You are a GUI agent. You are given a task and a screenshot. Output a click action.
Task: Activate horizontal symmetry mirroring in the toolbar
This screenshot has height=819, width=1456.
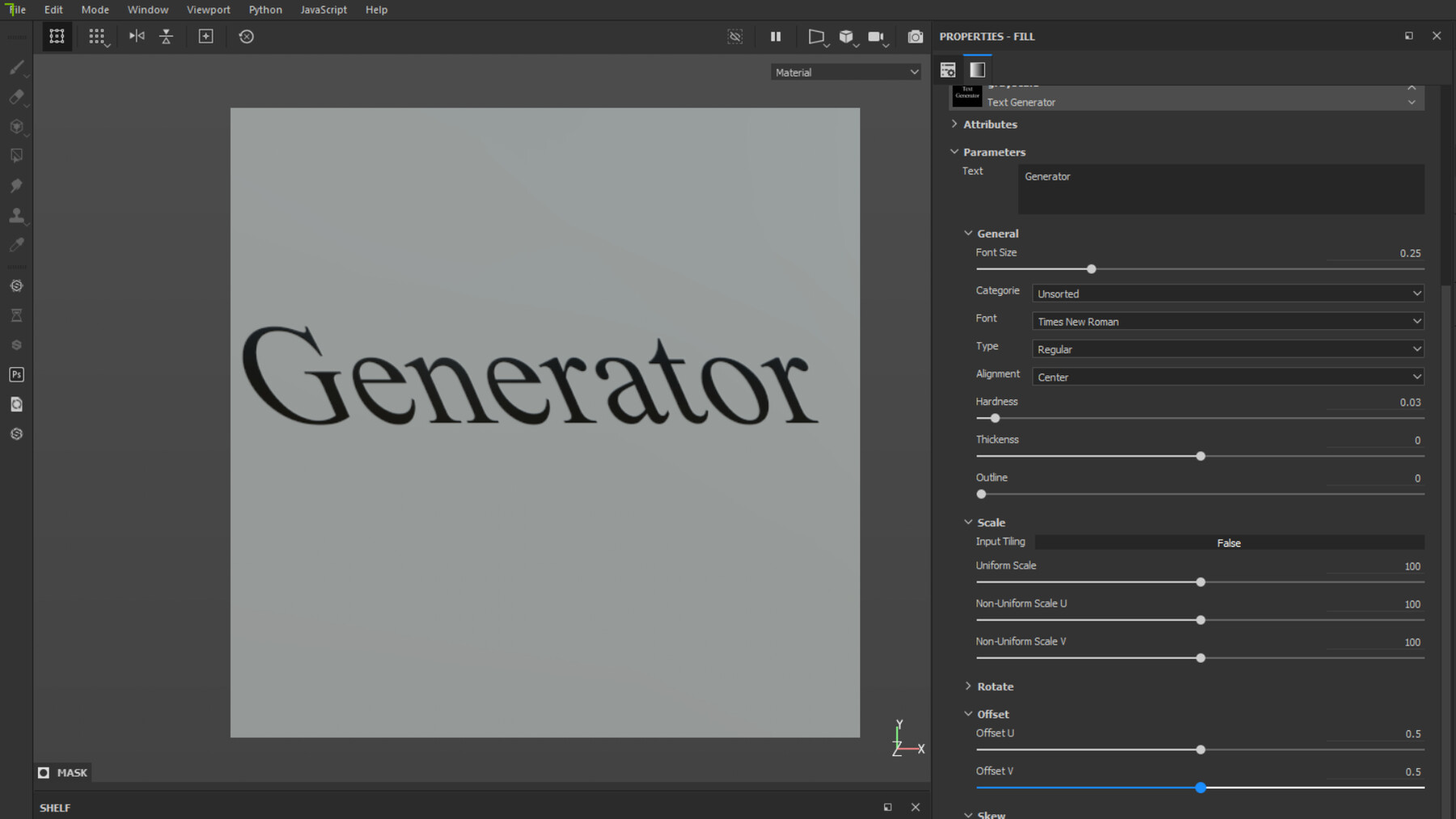[136, 36]
